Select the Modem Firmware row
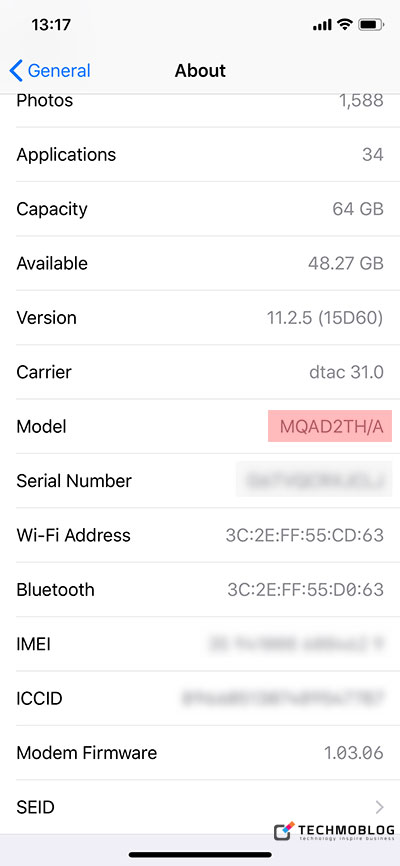400x866 pixels. 200,753
